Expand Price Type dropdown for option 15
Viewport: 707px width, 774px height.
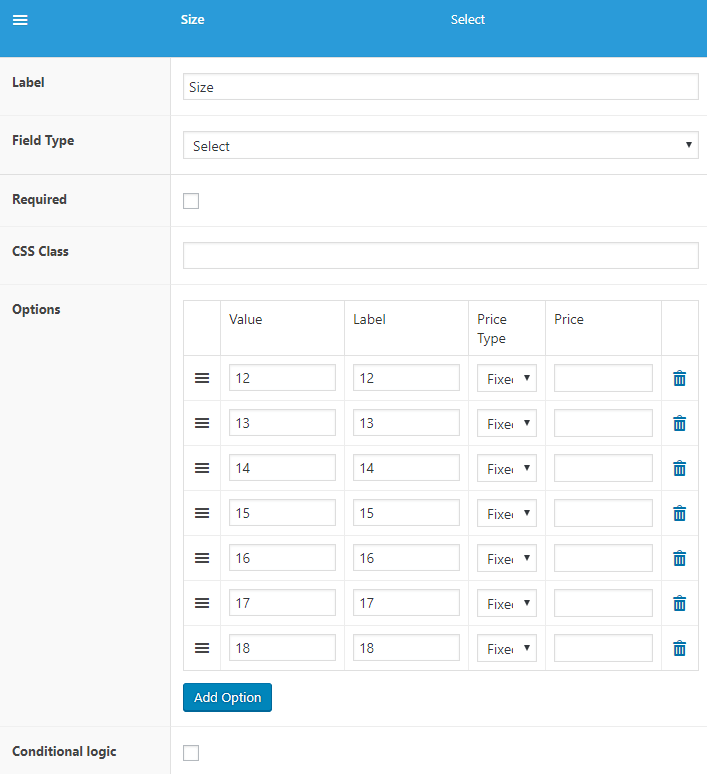pos(507,513)
